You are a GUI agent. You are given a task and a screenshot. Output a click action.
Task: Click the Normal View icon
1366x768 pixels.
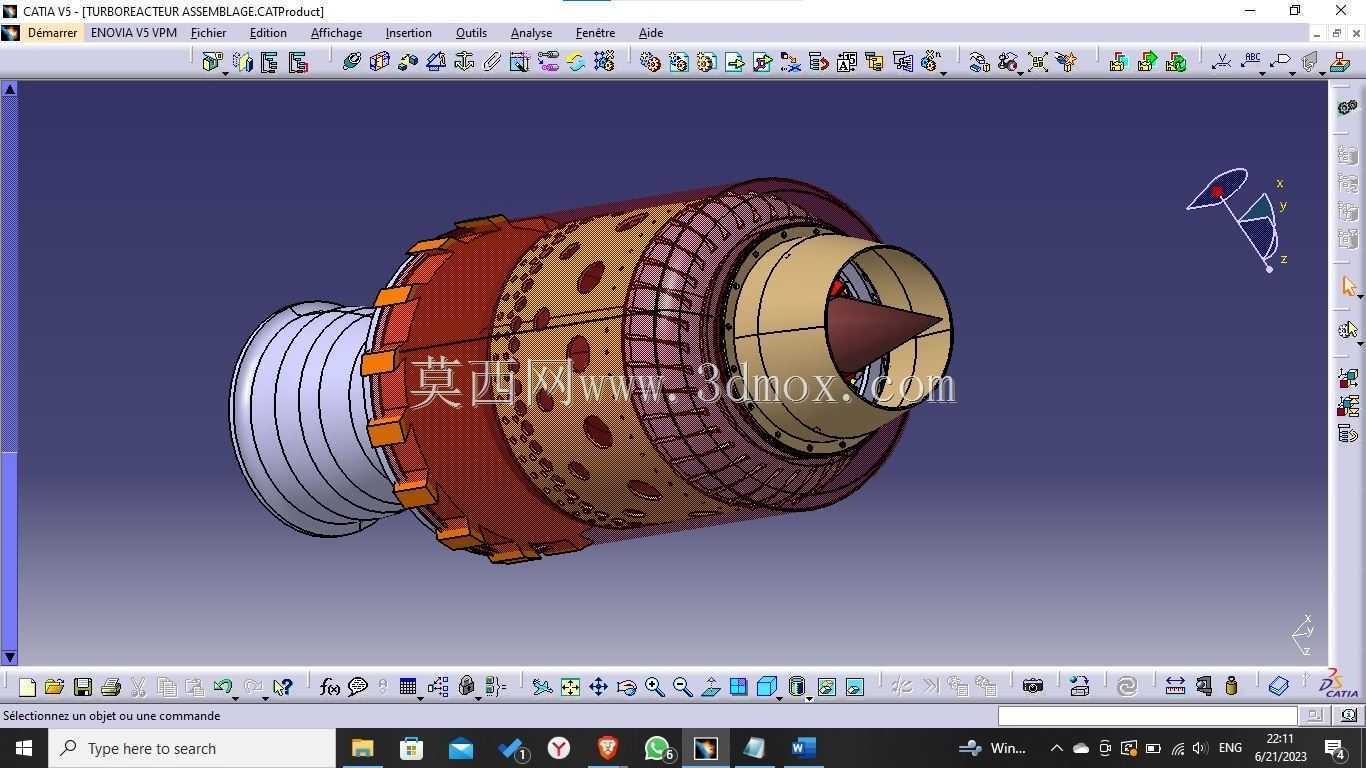click(x=710, y=686)
